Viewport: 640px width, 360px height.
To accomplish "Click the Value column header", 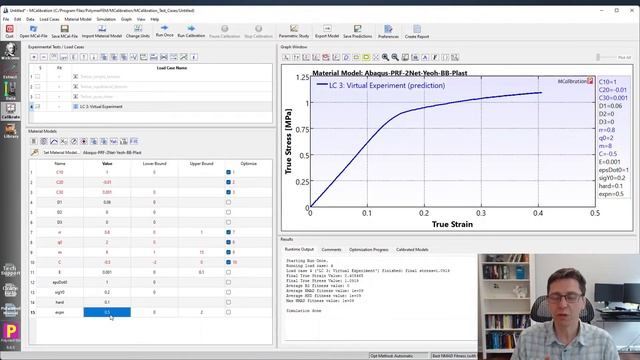I will click(107, 163).
